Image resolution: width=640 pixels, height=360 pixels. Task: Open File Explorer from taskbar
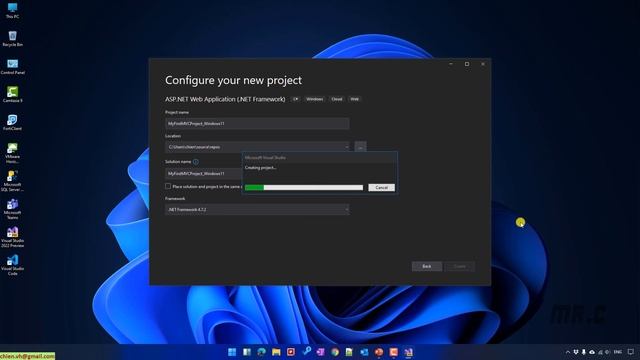[276, 352]
